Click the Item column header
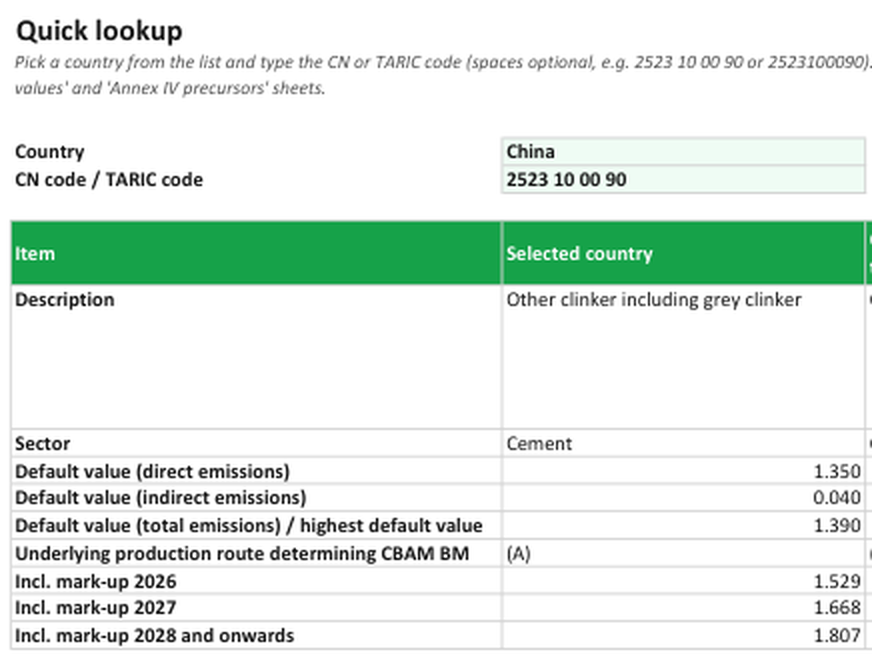 click(256, 253)
